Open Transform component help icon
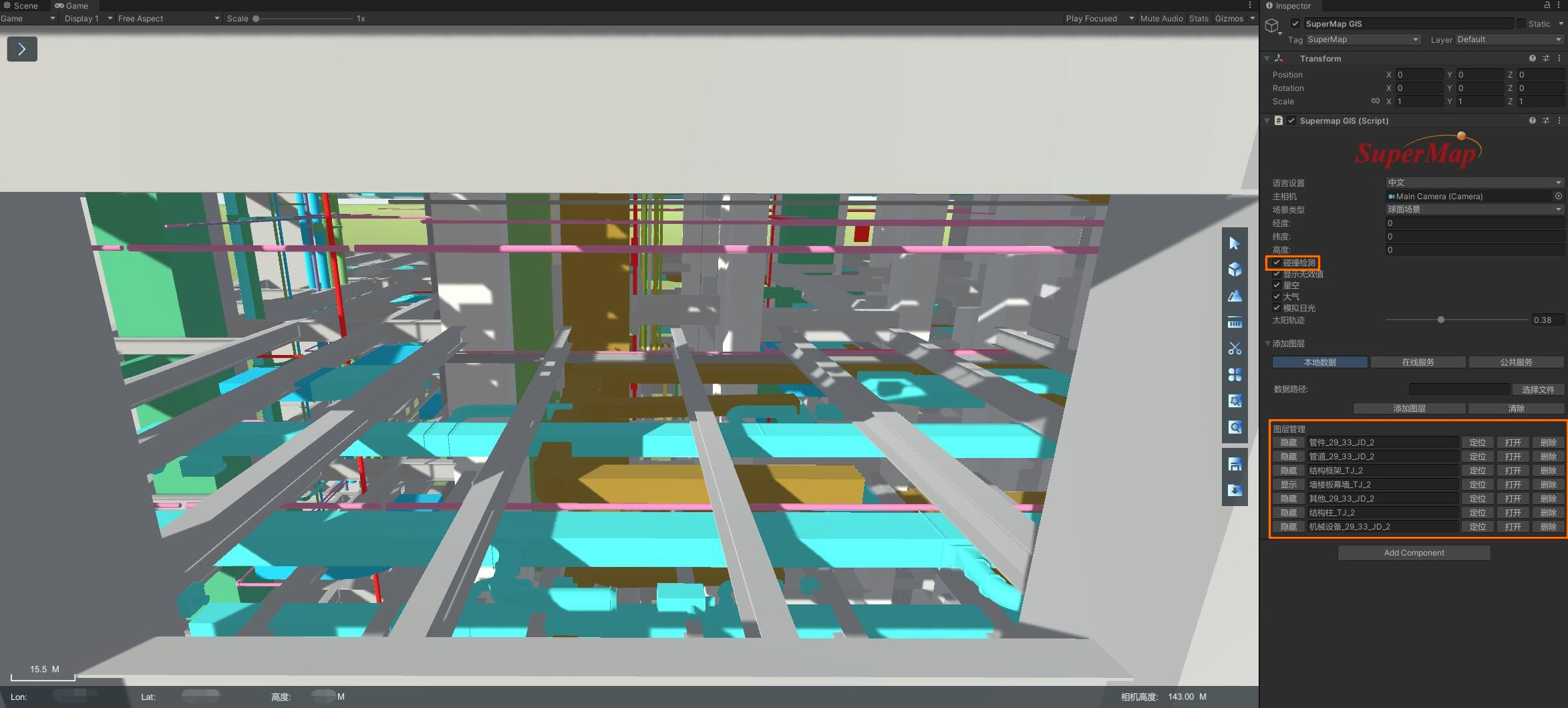The height and width of the screenshot is (708, 1568). point(1532,59)
